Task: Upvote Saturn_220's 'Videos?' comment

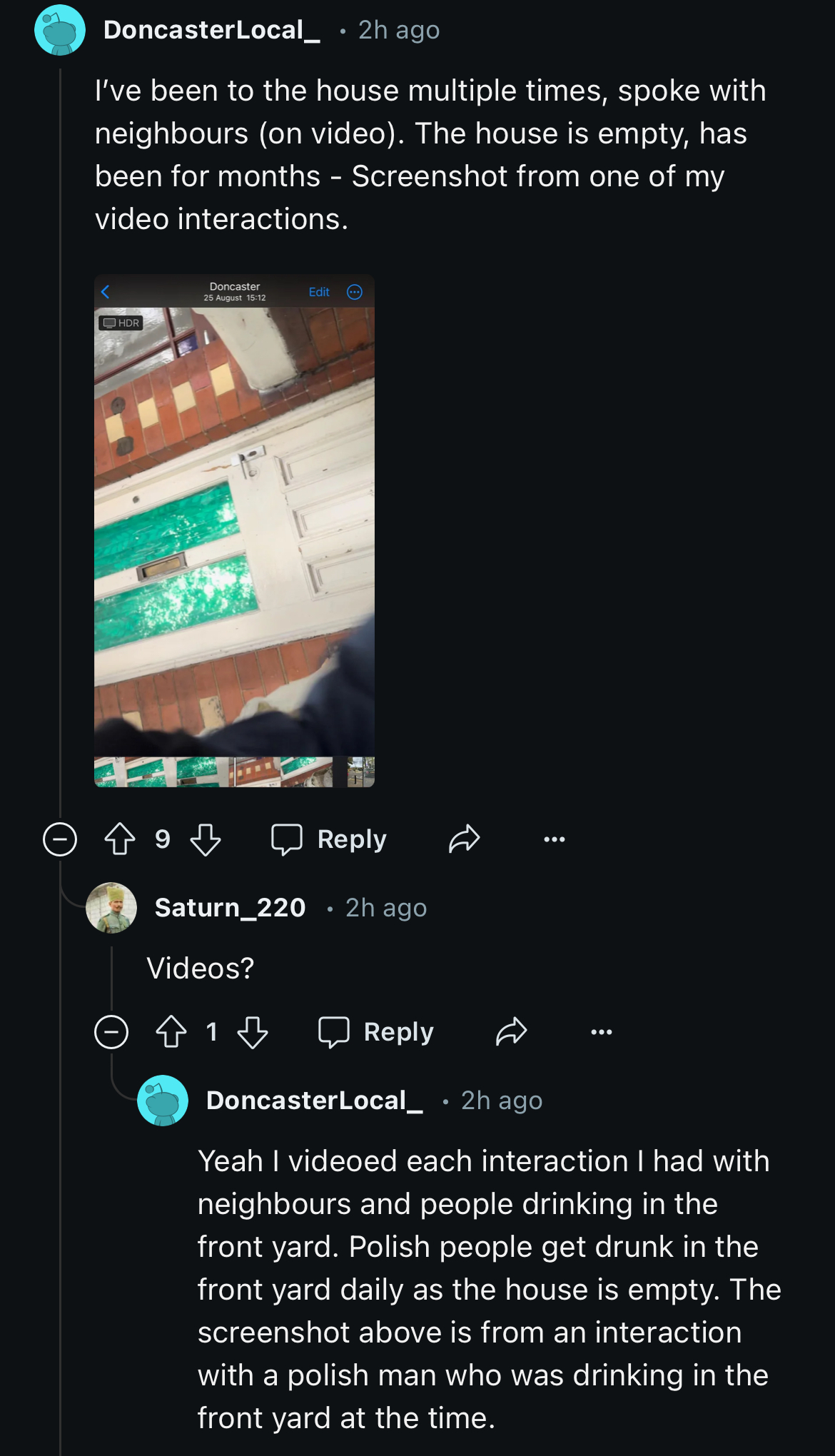Action: 171,1032
